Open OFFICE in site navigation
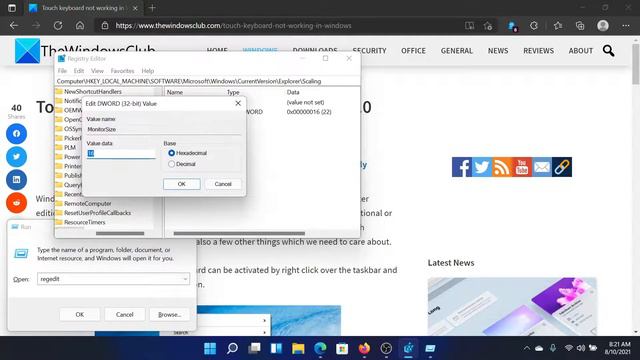640x360 pixels. coord(413,51)
